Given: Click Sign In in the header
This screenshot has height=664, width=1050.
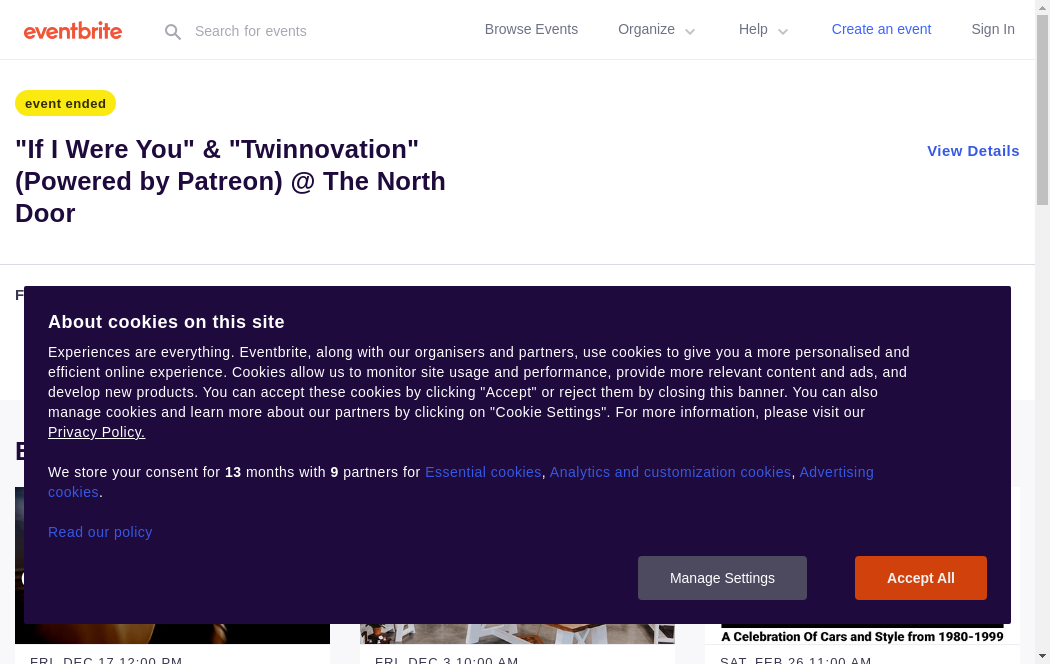Looking at the screenshot, I should 992,29.
